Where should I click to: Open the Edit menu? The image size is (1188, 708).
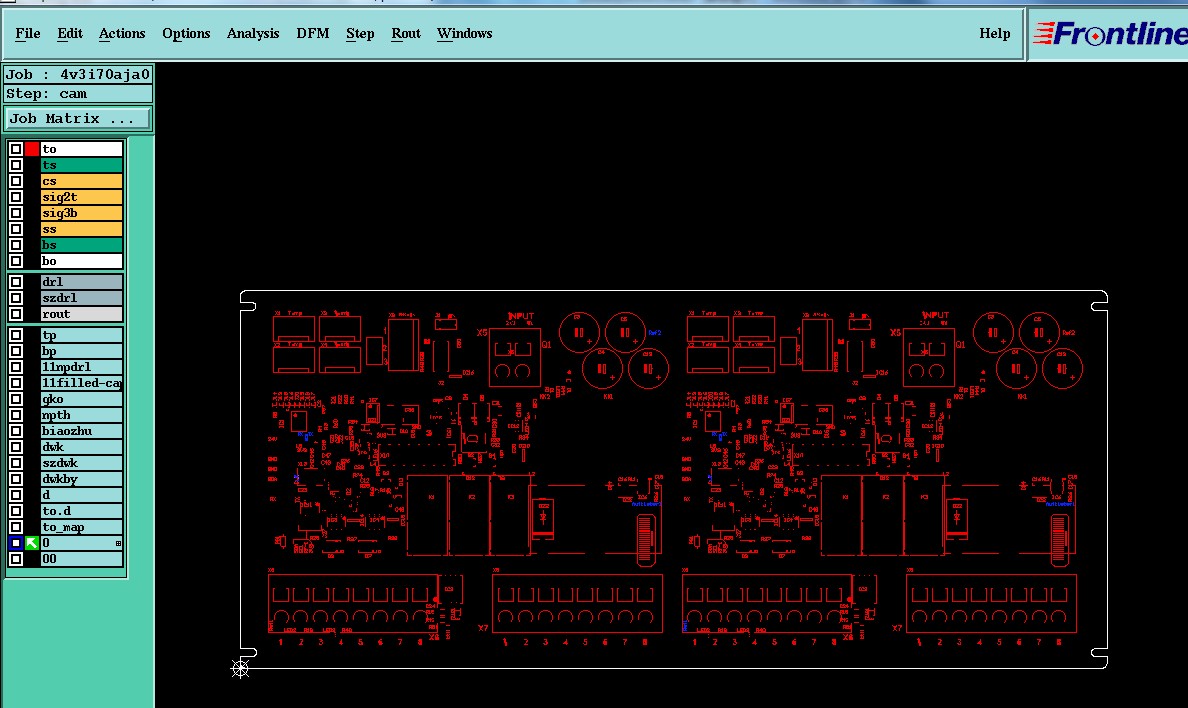tap(70, 33)
